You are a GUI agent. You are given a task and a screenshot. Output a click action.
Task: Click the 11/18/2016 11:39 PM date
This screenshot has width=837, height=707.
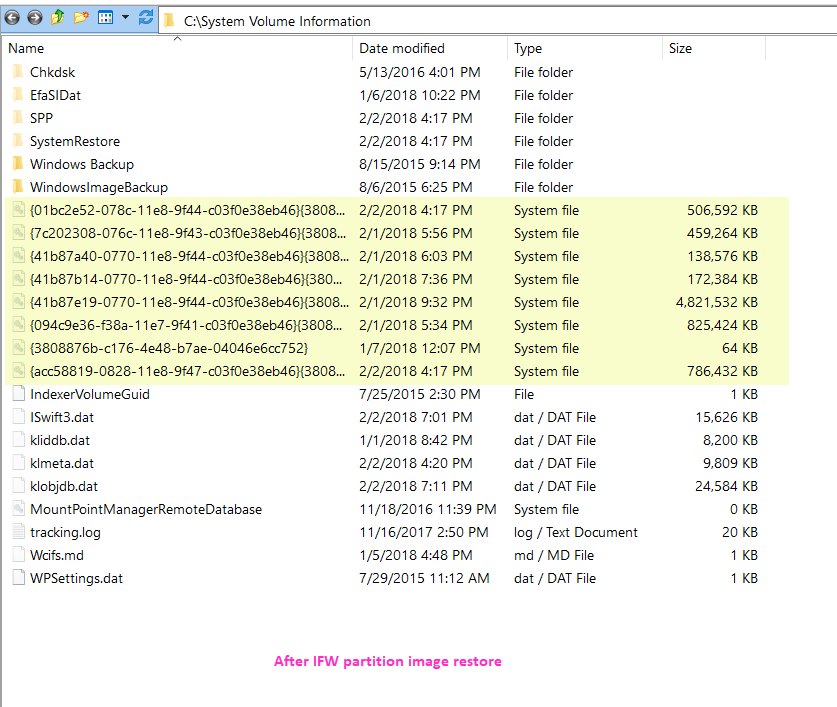pos(428,509)
